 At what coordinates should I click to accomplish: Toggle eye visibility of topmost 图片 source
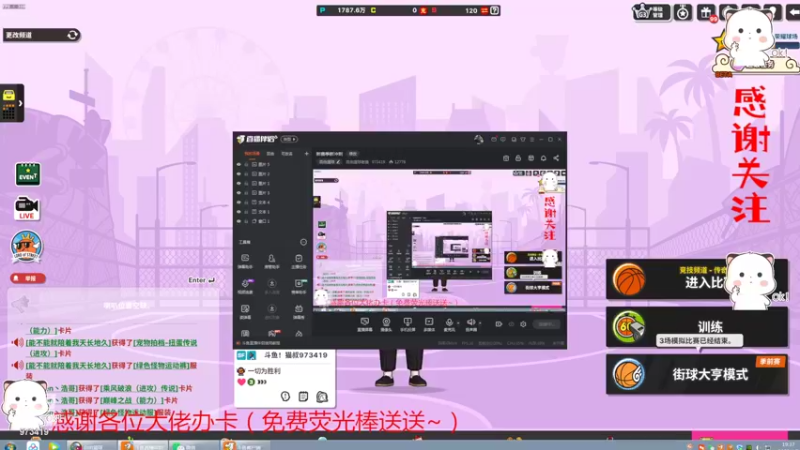click(x=239, y=165)
